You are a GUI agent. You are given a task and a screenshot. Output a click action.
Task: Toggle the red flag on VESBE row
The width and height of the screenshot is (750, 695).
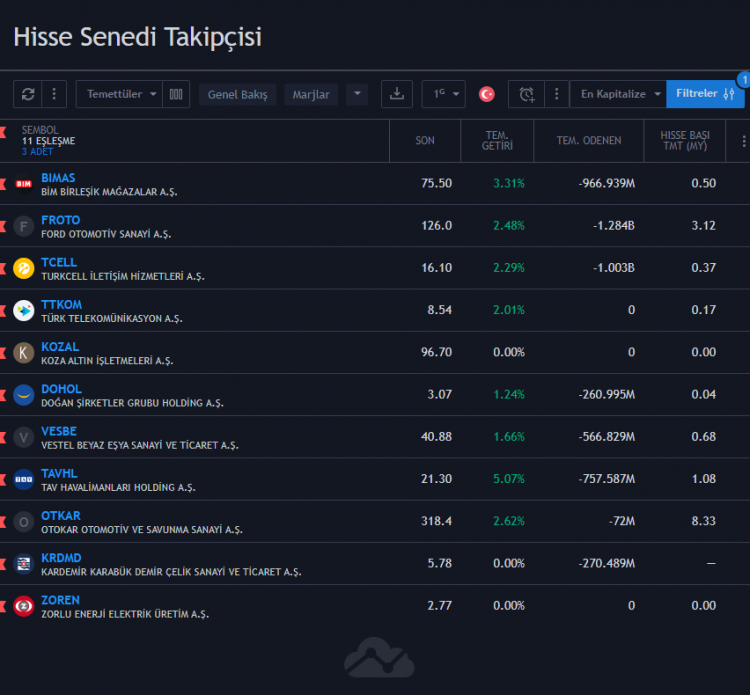click(x=3, y=437)
